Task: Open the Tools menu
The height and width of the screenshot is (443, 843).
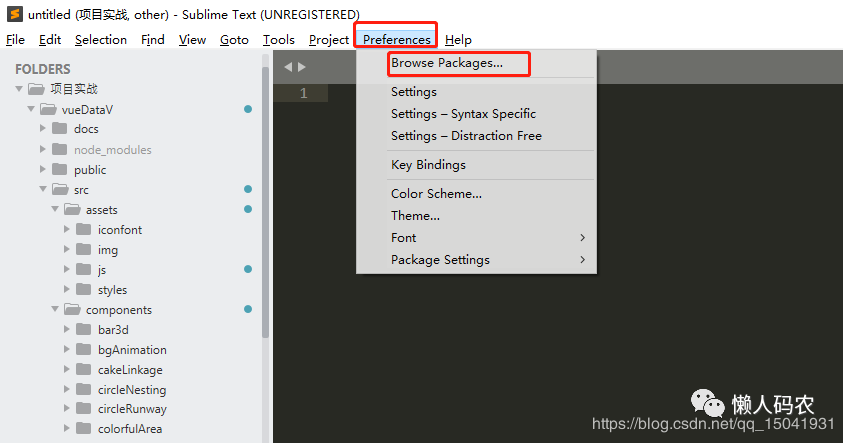Action: [278, 40]
